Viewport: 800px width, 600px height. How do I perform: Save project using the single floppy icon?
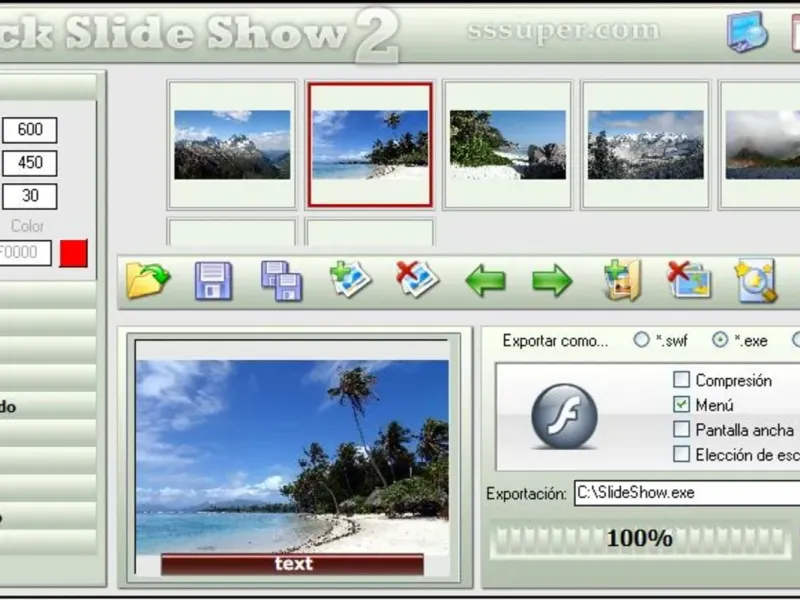(213, 281)
